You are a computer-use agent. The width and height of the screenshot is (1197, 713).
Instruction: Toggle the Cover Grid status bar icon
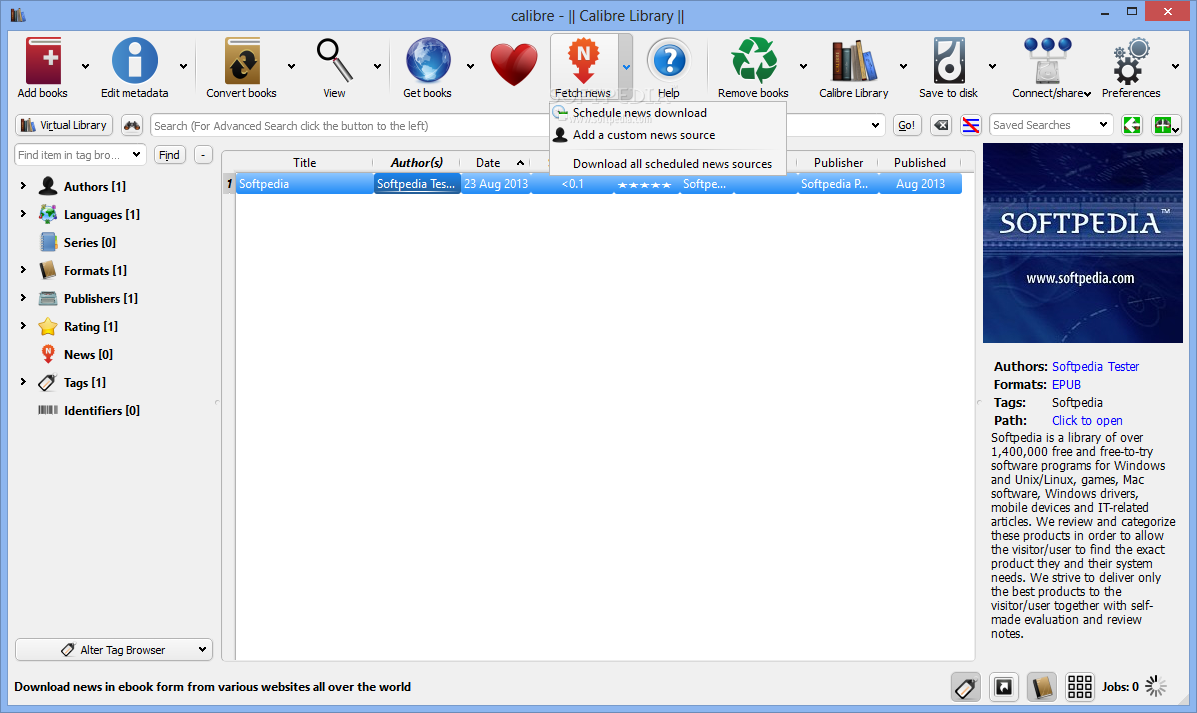coord(1079,687)
